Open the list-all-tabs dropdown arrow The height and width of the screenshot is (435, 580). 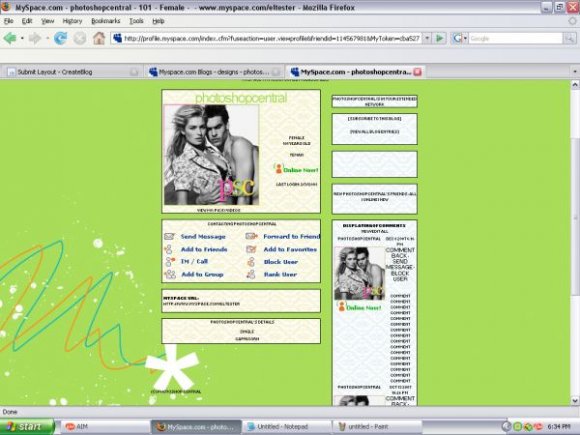pyautogui.click(x=574, y=72)
